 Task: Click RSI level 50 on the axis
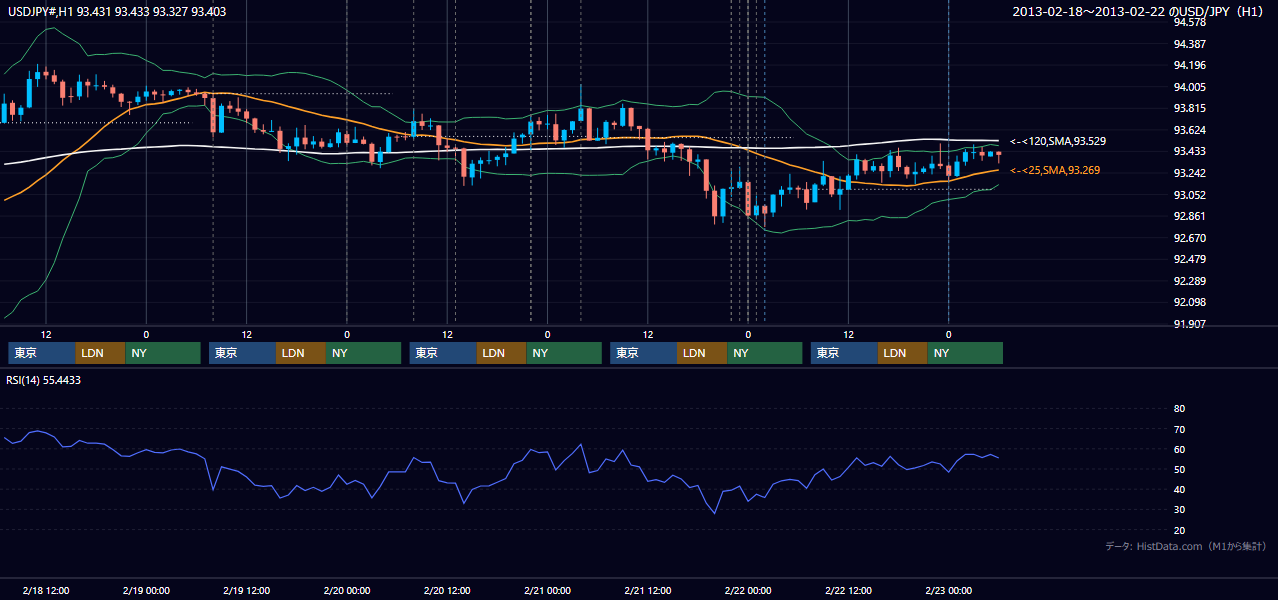pyautogui.click(x=1179, y=469)
